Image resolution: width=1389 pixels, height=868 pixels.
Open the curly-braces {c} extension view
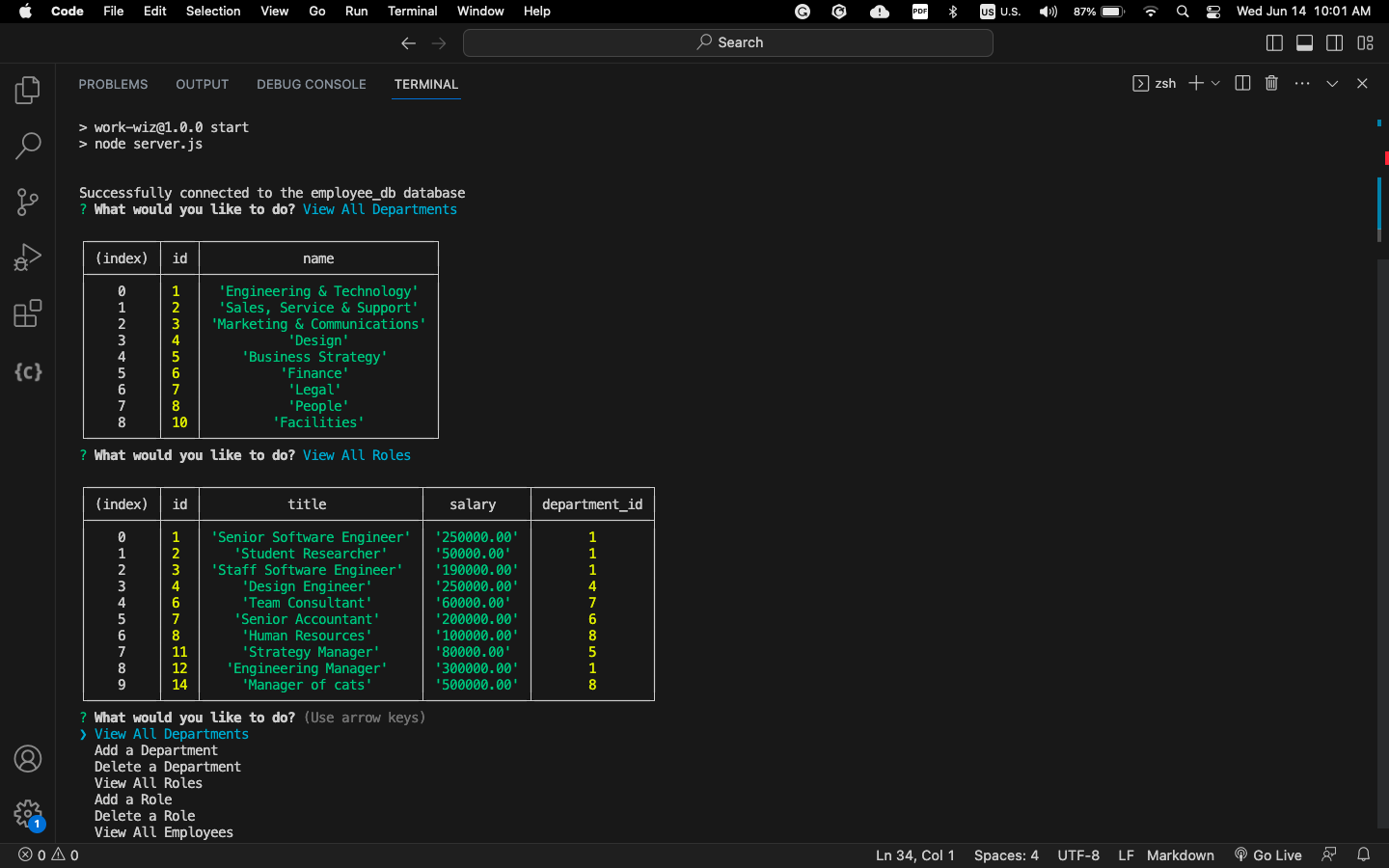[x=28, y=371]
